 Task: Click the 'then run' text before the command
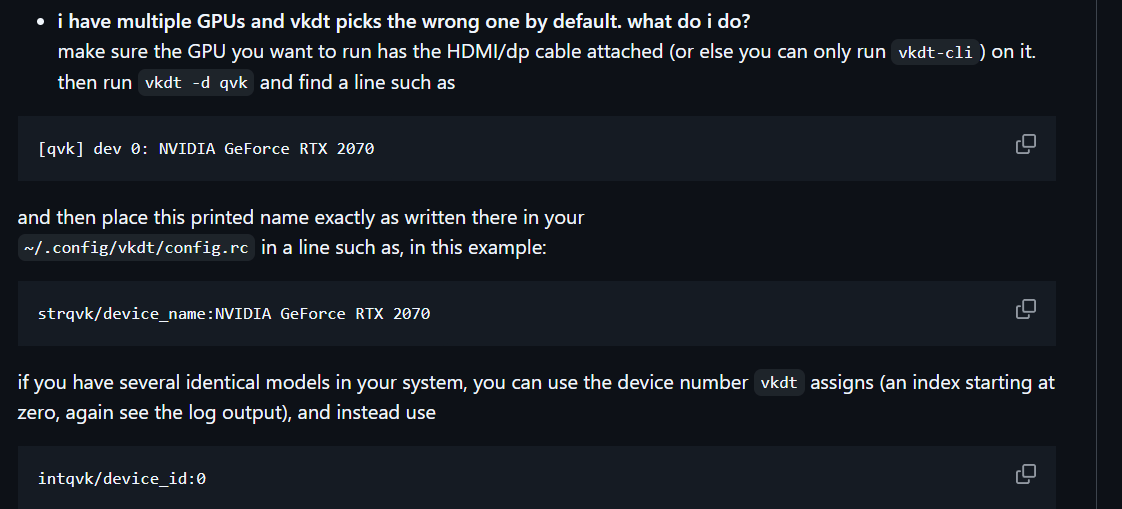(94, 83)
